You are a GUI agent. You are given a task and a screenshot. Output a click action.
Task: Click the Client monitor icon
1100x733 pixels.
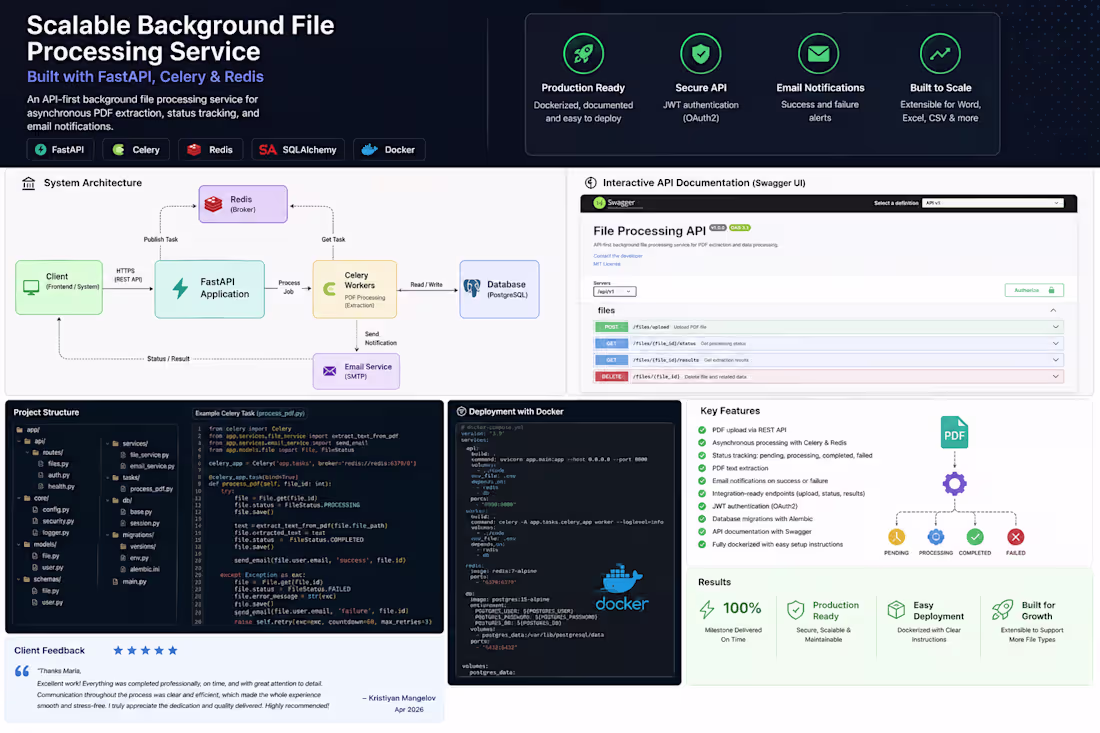(x=31, y=287)
